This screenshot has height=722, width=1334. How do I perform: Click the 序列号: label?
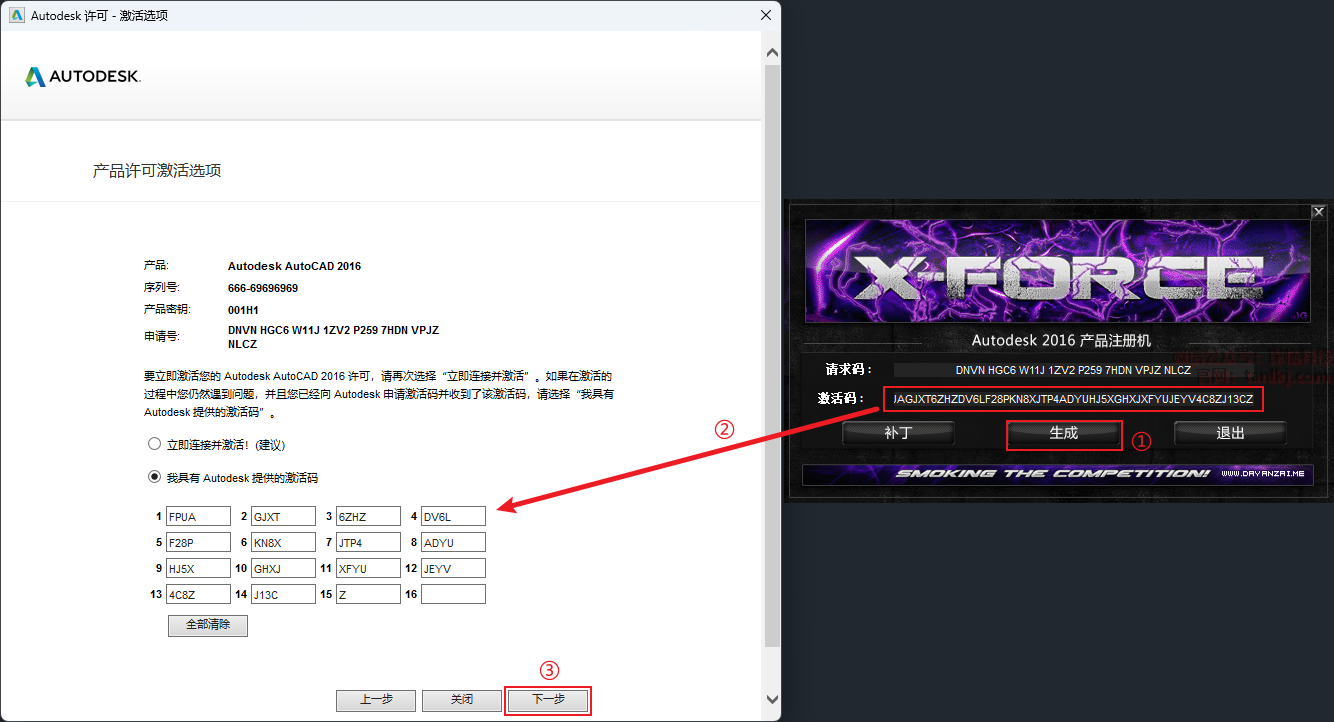(x=163, y=288)
